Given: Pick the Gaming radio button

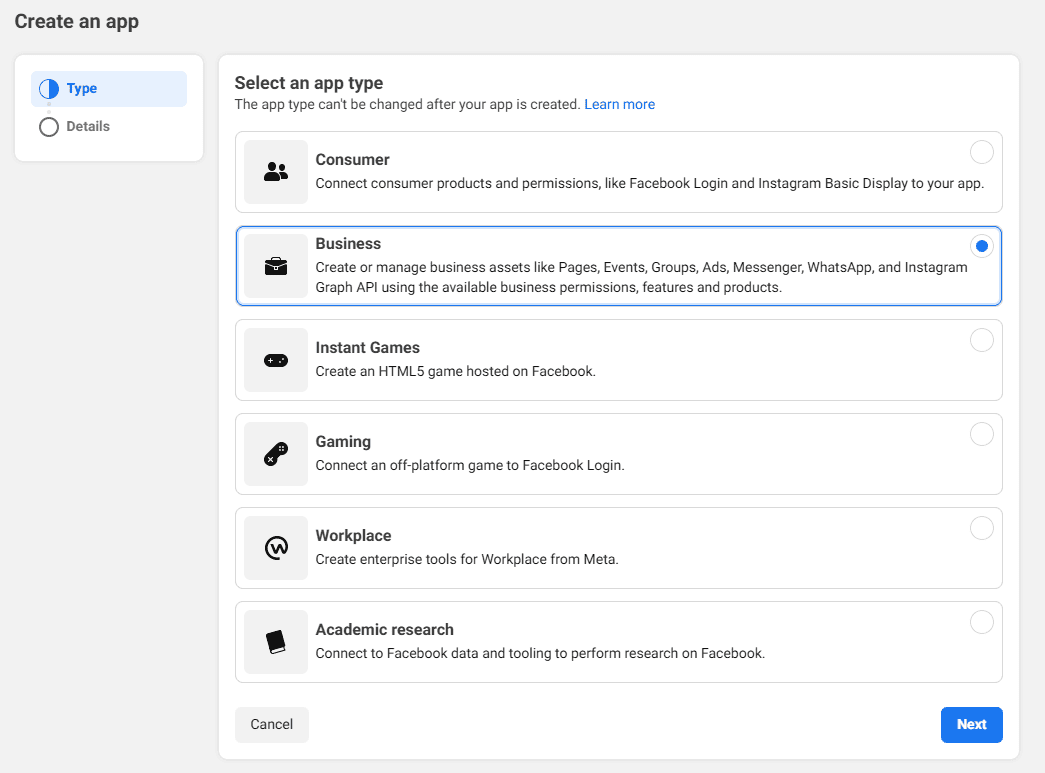Looking at the screenshot, I should click(981, 434).
